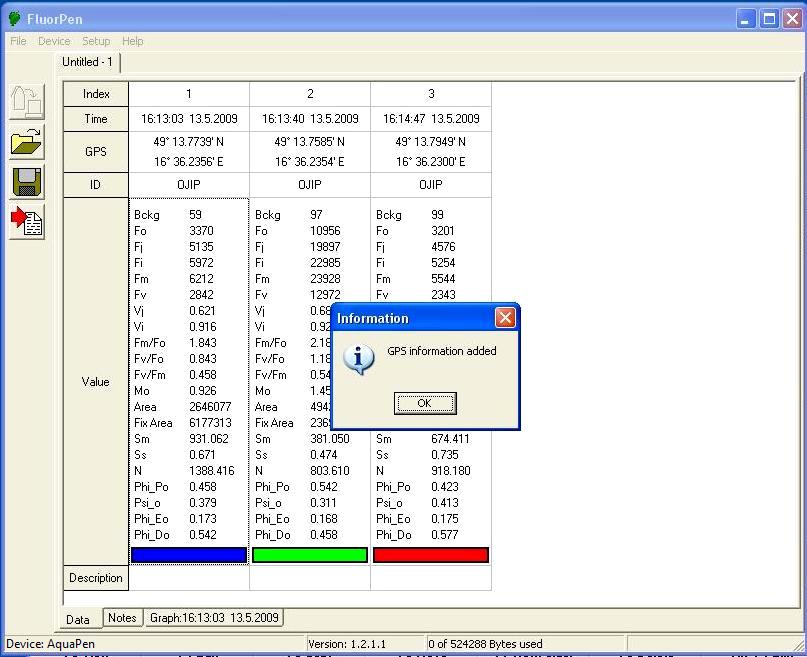The width and height of the screenshot is (807, 657).
Task: Click the blue color bar of measurement 1
Action: (x=189, y=555)
